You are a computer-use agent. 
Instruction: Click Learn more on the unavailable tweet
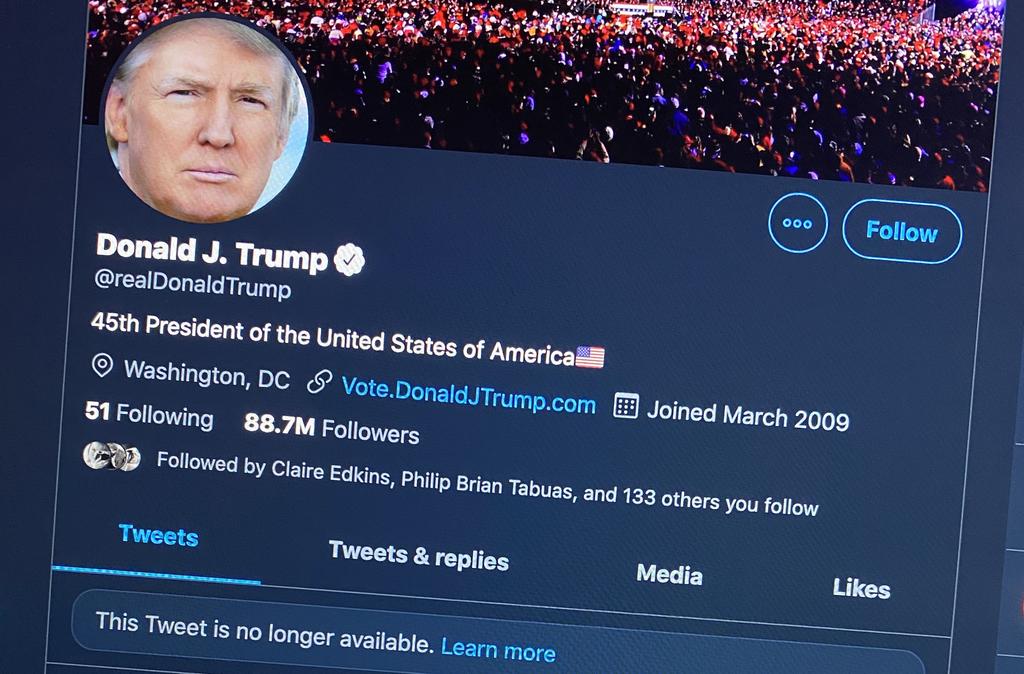pyautogui.click(x=498, y=650)
